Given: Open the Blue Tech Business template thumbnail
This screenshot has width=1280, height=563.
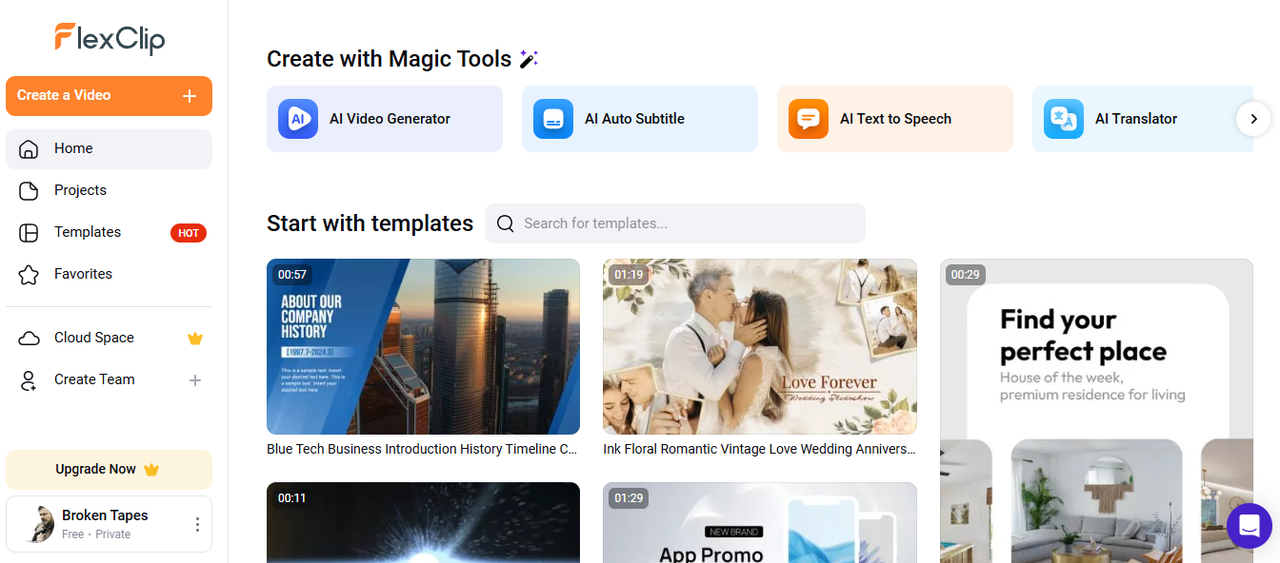Looking at the screenshot, I should point(423,347).
